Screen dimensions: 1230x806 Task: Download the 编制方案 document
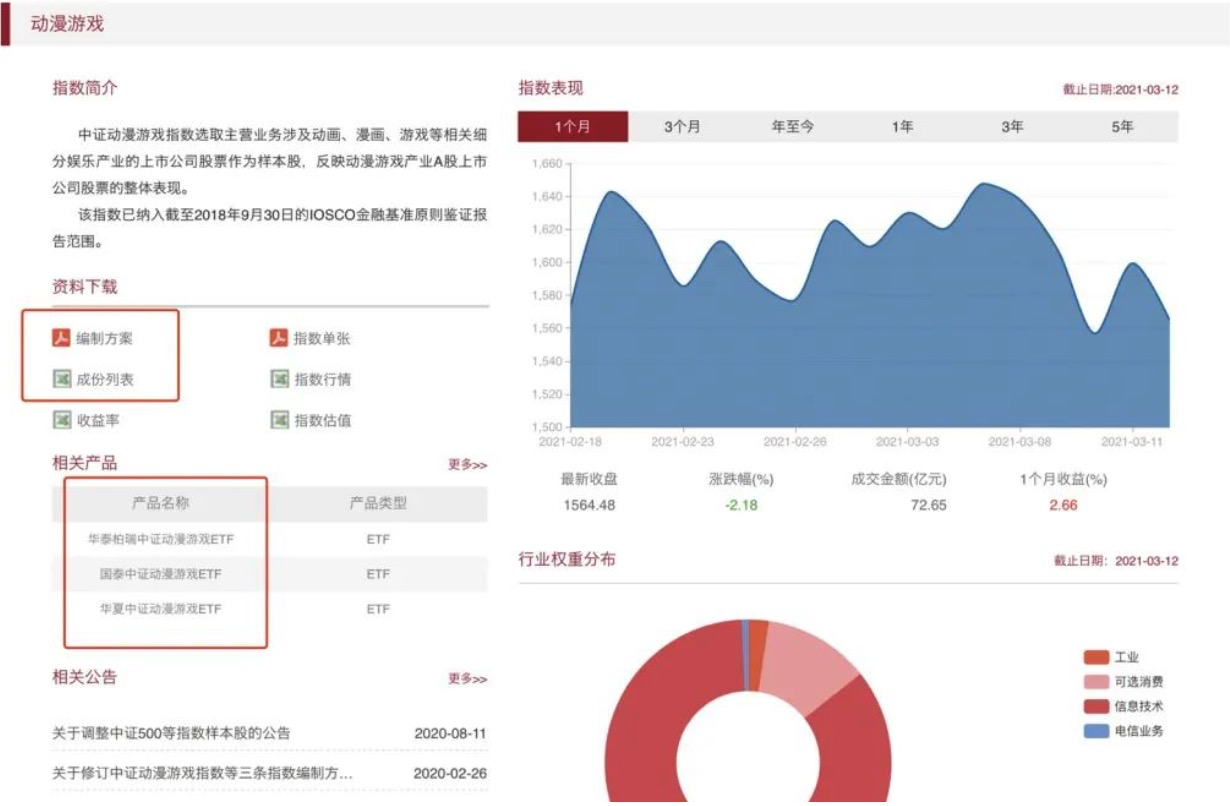pos(105,338)
